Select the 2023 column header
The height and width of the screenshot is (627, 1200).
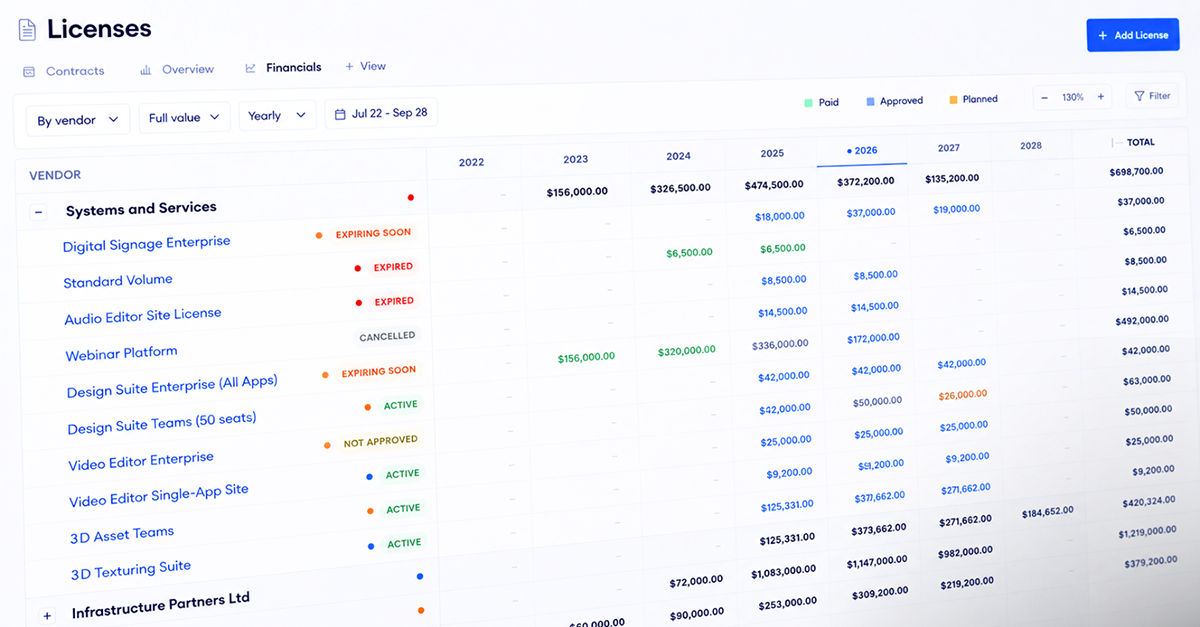pos(575,159)
